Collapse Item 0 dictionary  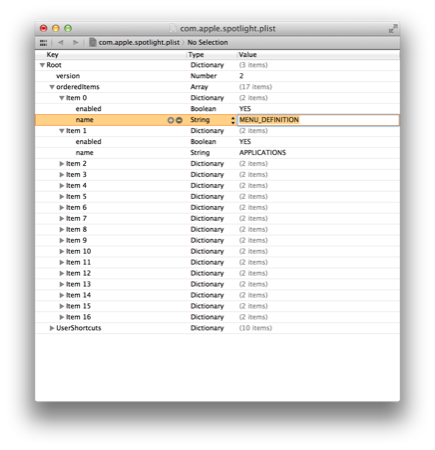point(62,98)
